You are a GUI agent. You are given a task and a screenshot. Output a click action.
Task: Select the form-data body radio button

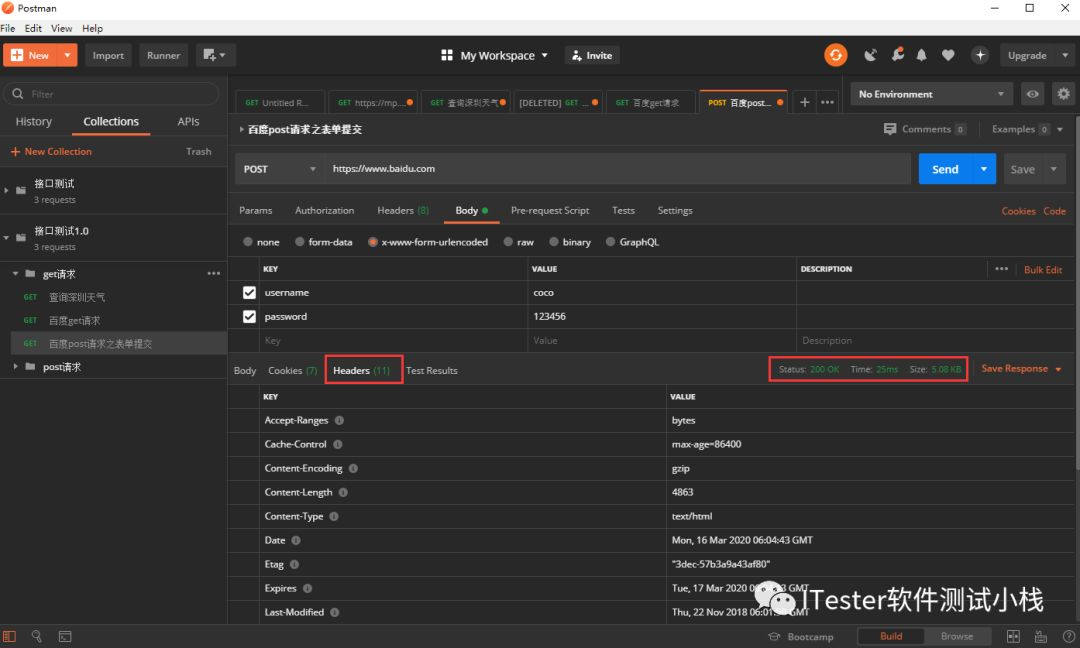pos(300,242)
